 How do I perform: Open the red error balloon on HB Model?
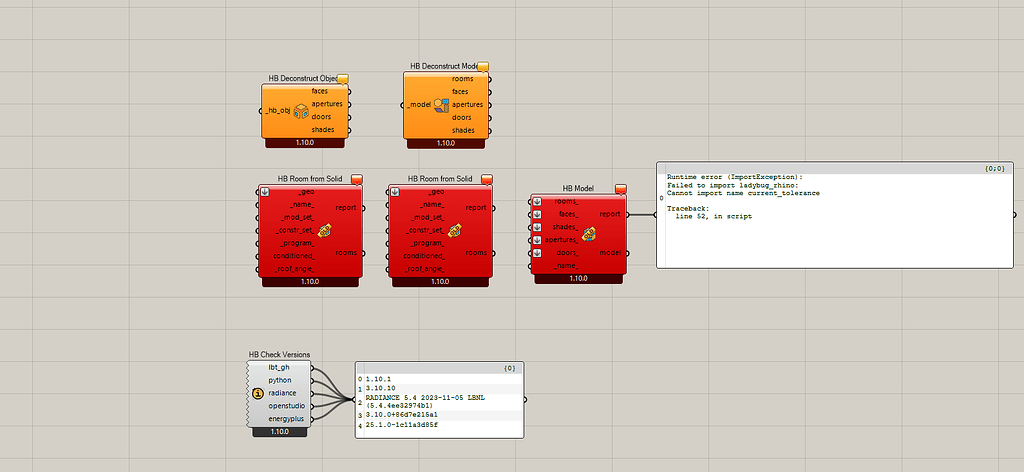(x=620, y=188)
